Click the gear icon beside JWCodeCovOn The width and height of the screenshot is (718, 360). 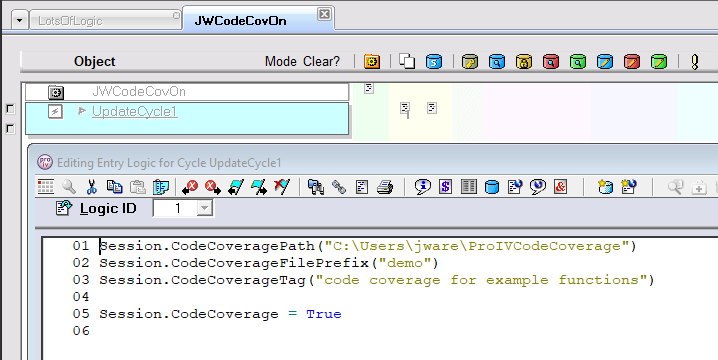[56, 93]
